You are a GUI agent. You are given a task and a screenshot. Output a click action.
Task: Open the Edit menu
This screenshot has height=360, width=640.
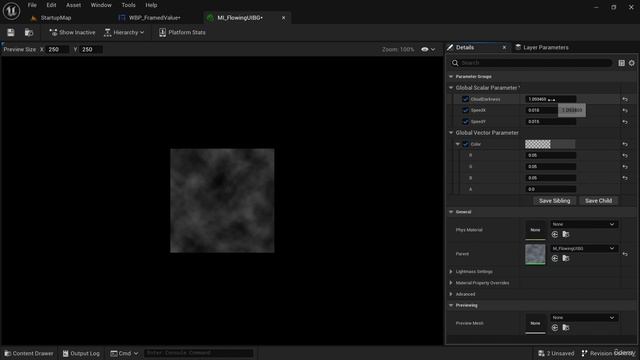click(x=51, y=5)
